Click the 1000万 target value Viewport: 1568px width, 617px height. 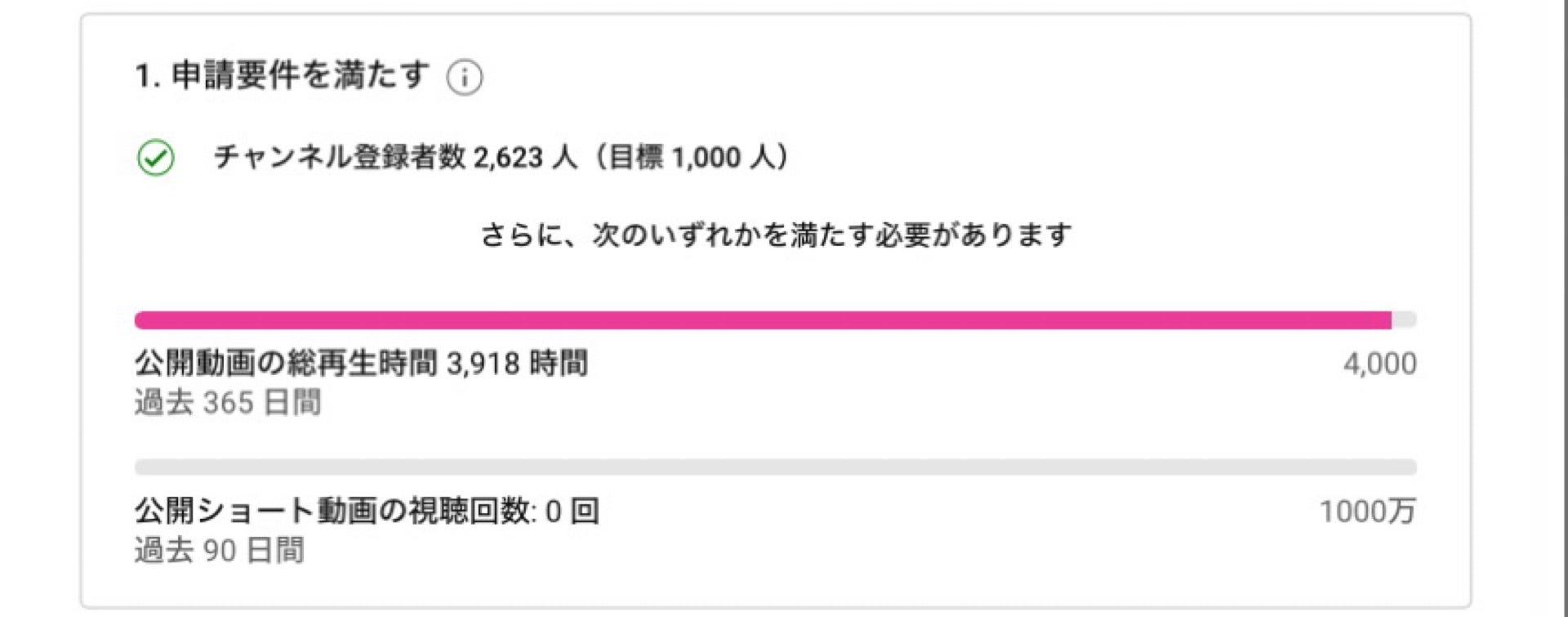(x=1367, y=512)
